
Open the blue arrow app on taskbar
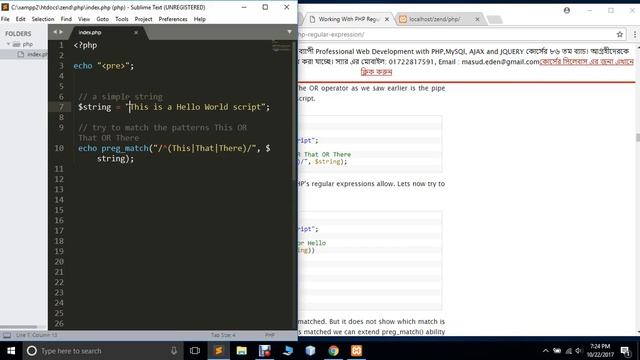pyautogui.click(x=288, y=351)
